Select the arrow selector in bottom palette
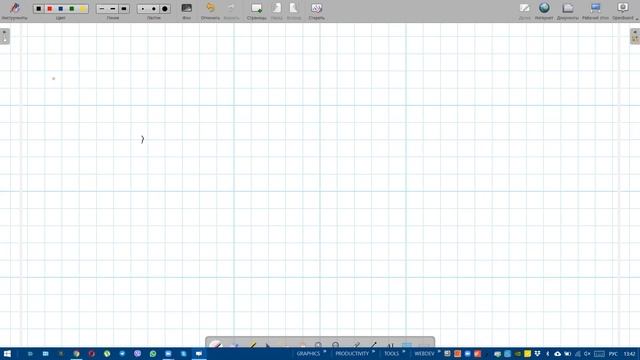This screenshot has height=360, width=640. (268, 345)
